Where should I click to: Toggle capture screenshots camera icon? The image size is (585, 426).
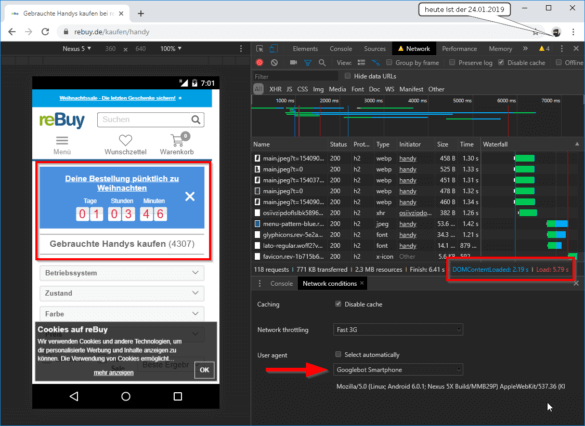293,63
